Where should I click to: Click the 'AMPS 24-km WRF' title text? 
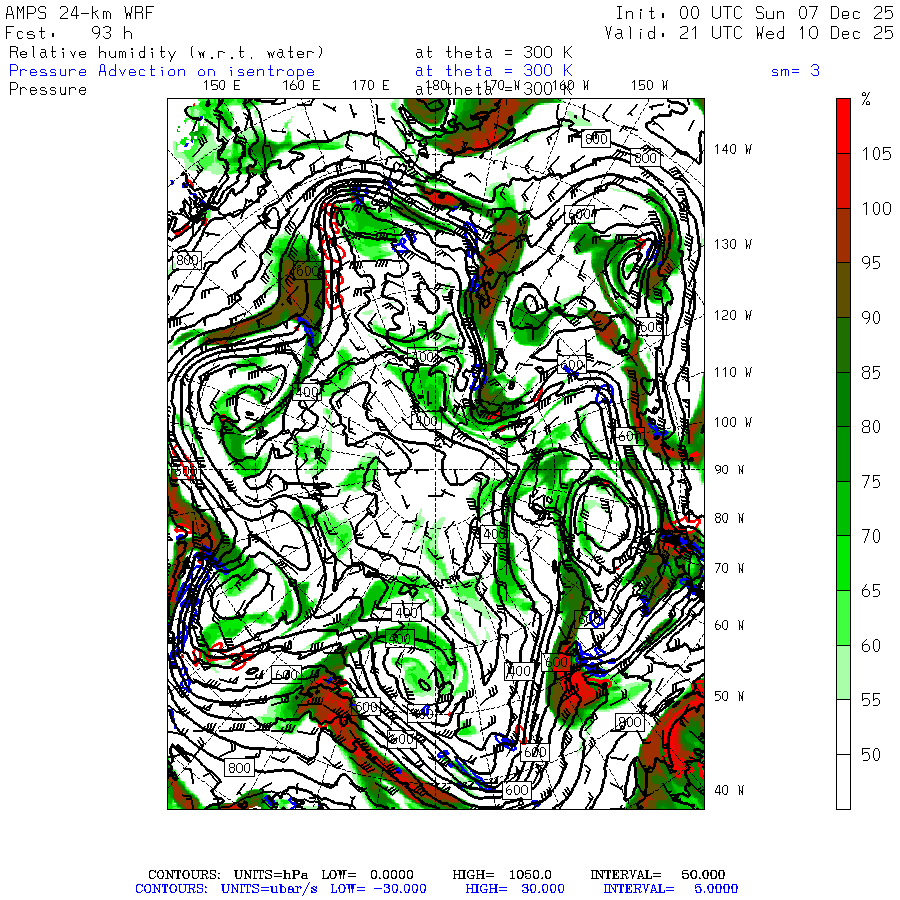[79, 13]
